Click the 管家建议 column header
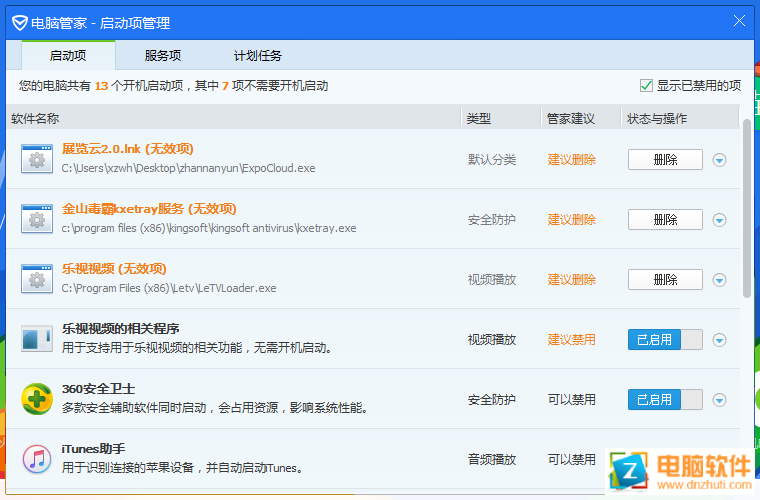The width and height of the screenshot is (760, 500). [x=581, y=118]
